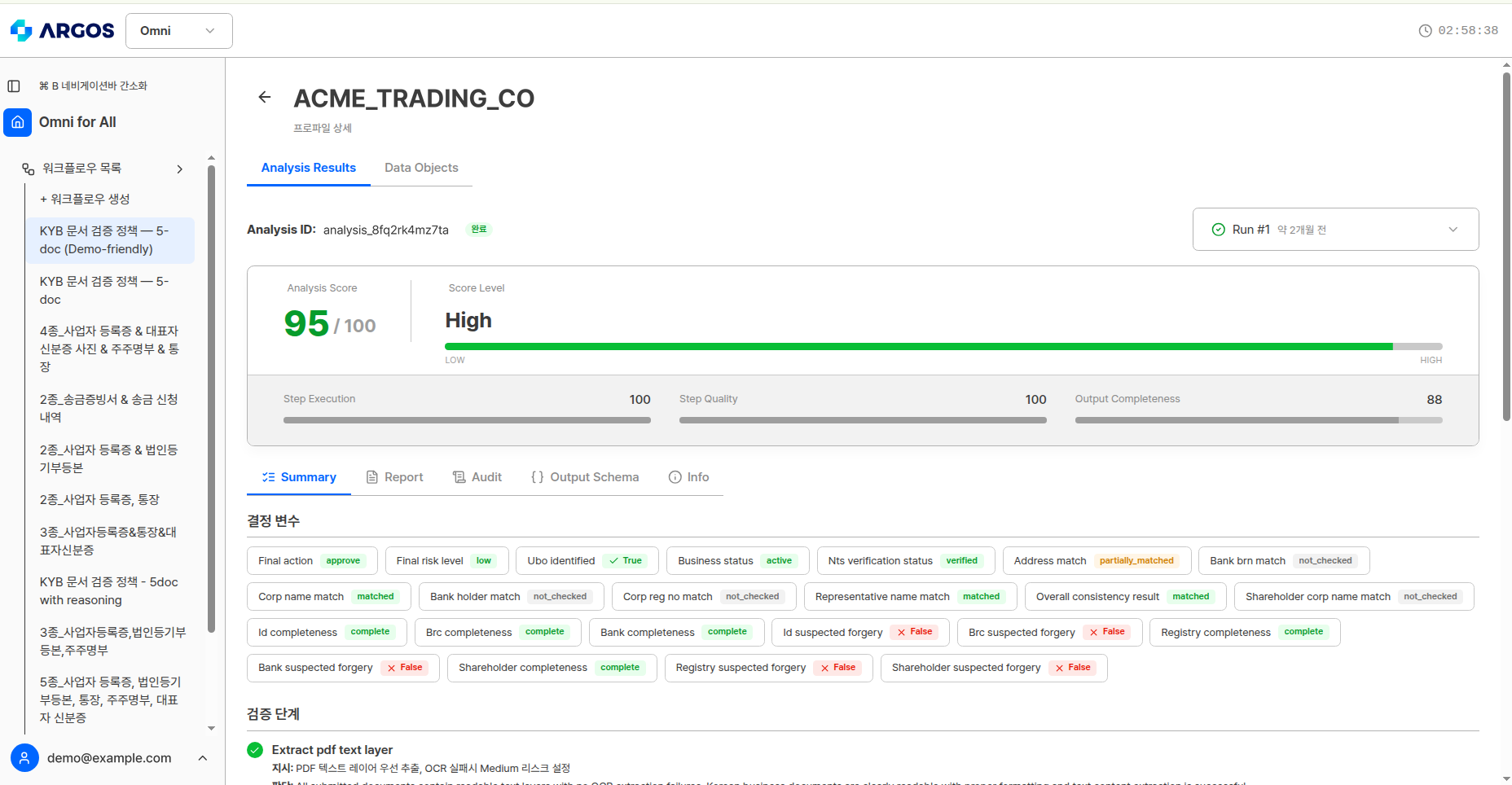Image resolution: width=1512 pixels, height=785 pixels.
Task: Click the ⌘ B 네비게이션바 간소화 label
Action: click(93, 86)
